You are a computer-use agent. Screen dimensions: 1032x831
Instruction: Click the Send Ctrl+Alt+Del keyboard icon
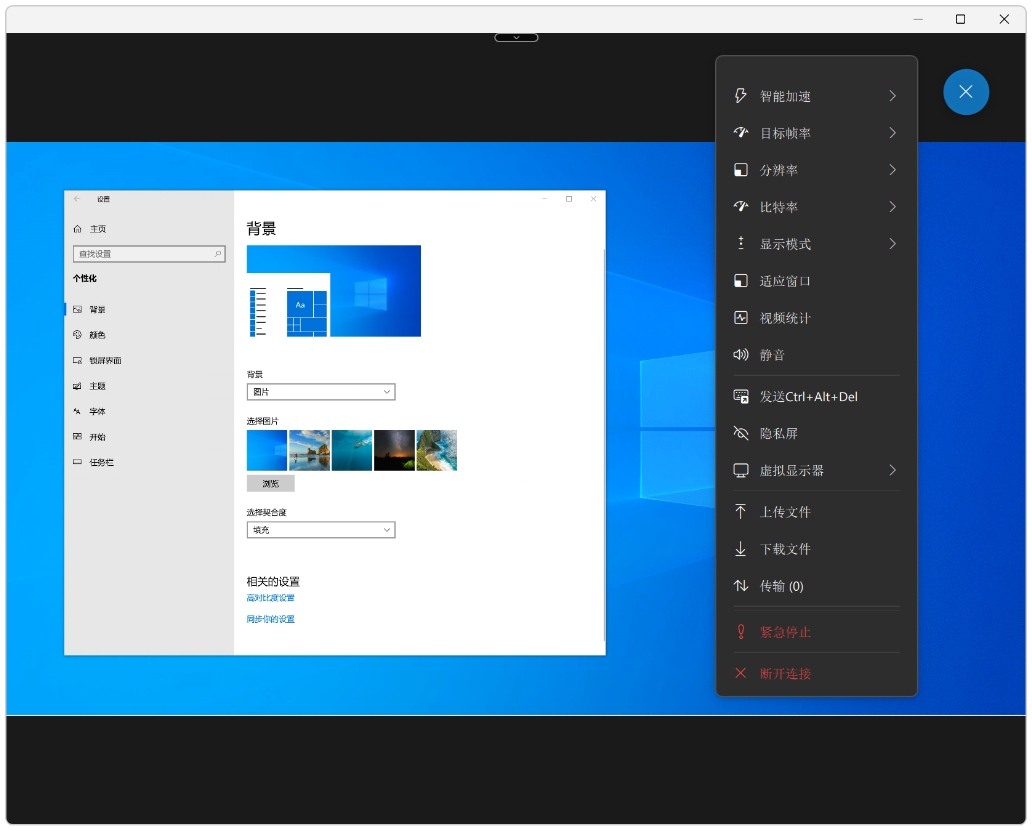click(740, 396)
